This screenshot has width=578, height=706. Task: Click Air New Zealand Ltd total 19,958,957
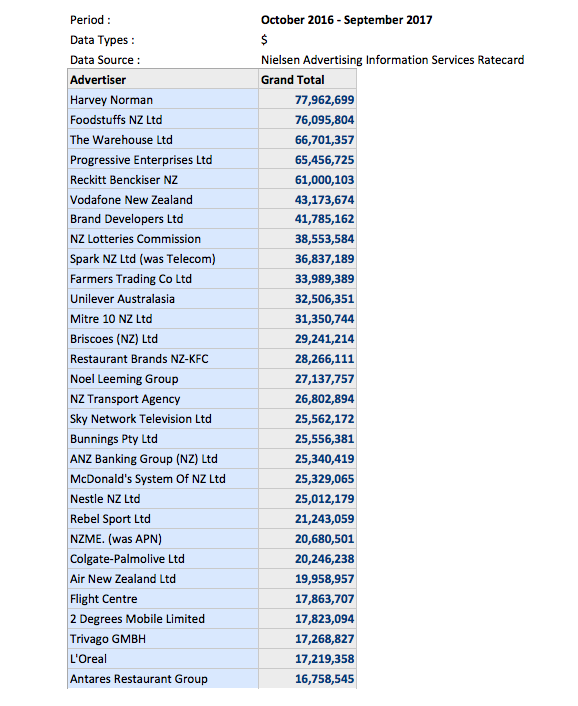click(x=307, y=579)
